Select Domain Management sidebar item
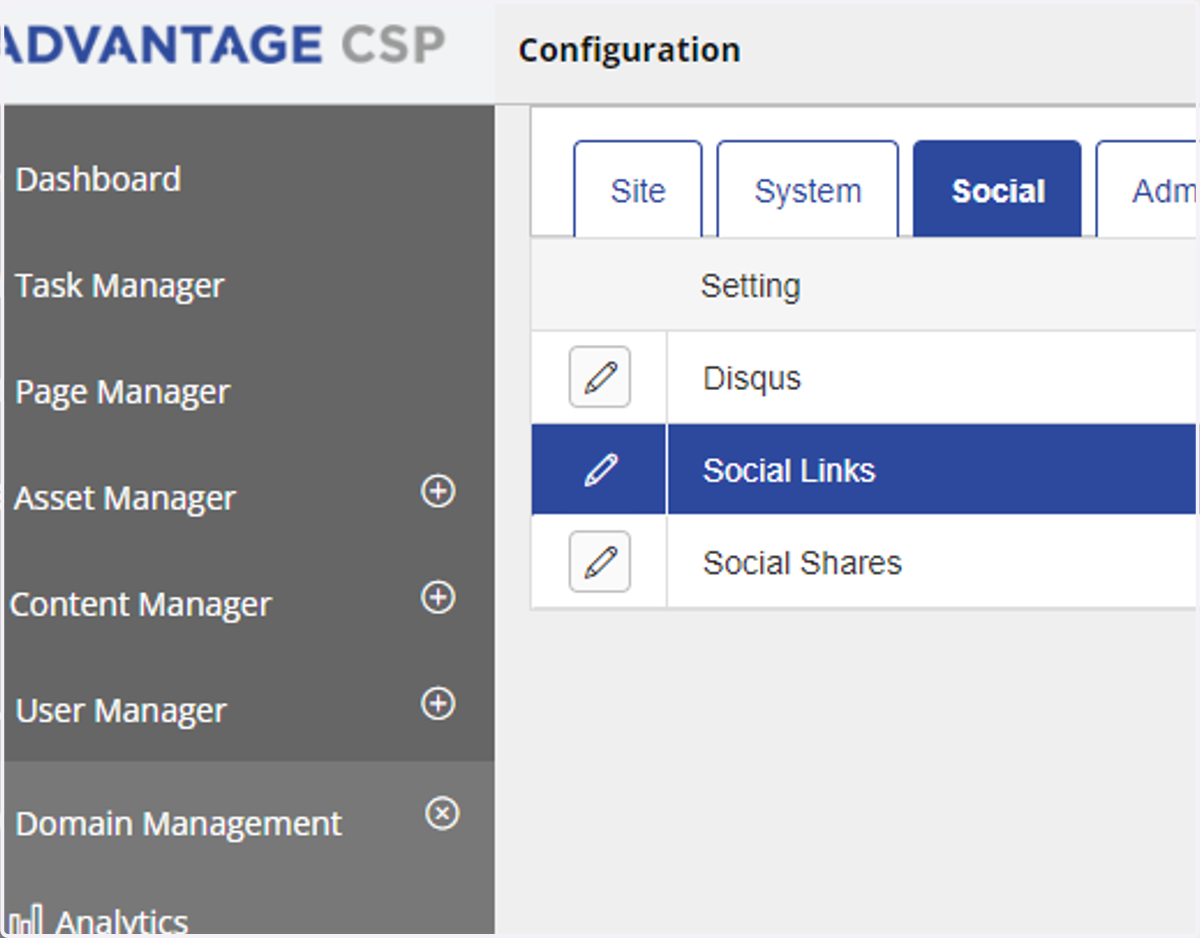1200x938 pixels. click(179, 824)
